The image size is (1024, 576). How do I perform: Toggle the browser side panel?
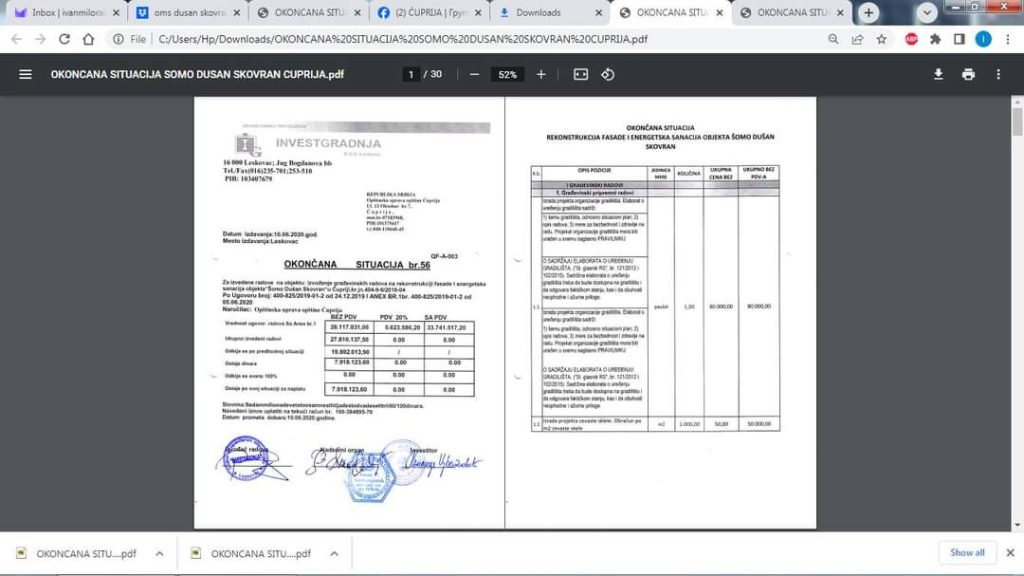959,39
